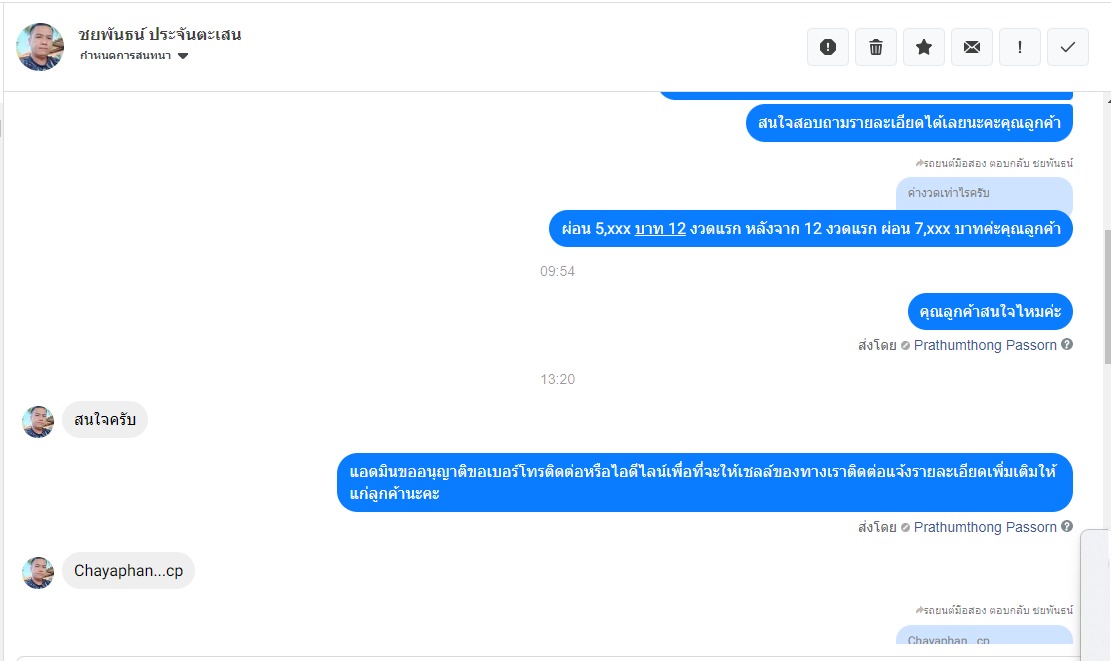The height and width of the screenshot is (661, 1111).
Task: Open help icon next to first Prathumthong Passorn
Action: point(1067,344)
